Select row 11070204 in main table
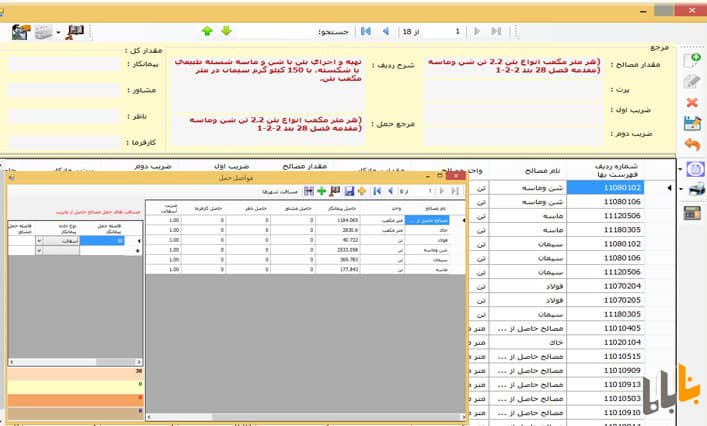The width and height of the screenshot is (707, 426). click(606, 286)
